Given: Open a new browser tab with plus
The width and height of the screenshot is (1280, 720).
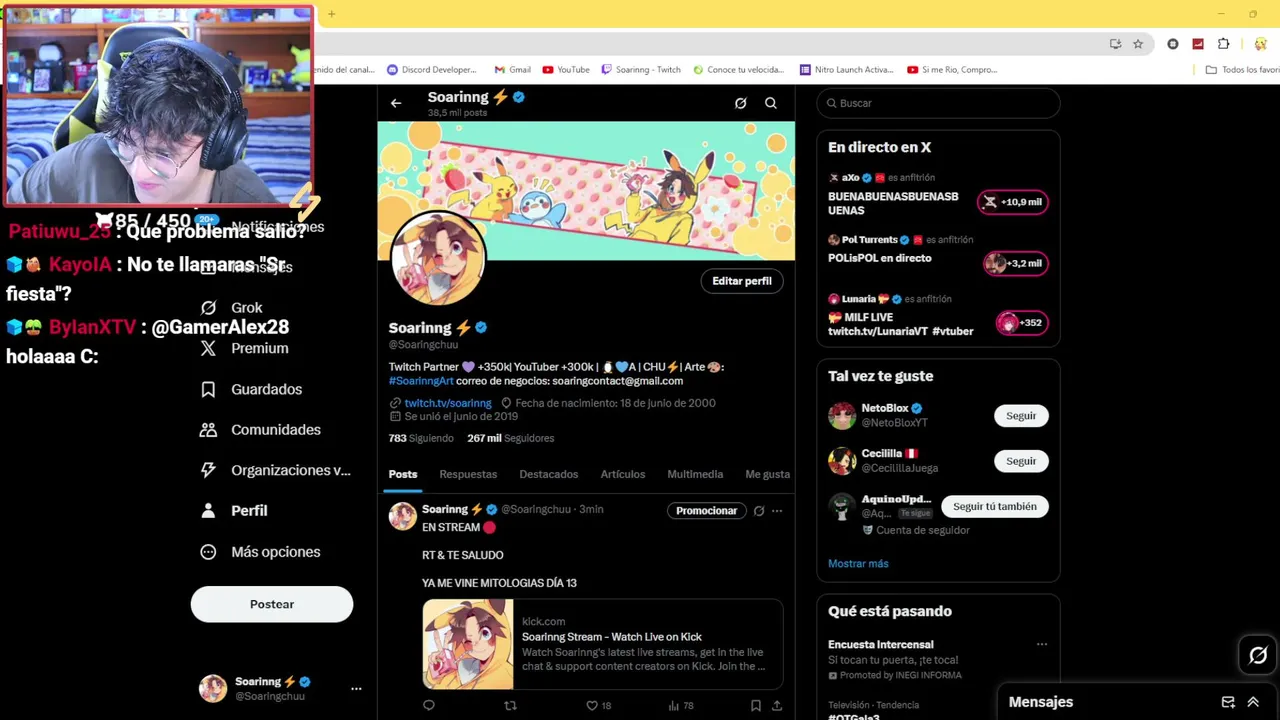Looking at the screenshot, I should pyautogui.click(x=331, y=14).
